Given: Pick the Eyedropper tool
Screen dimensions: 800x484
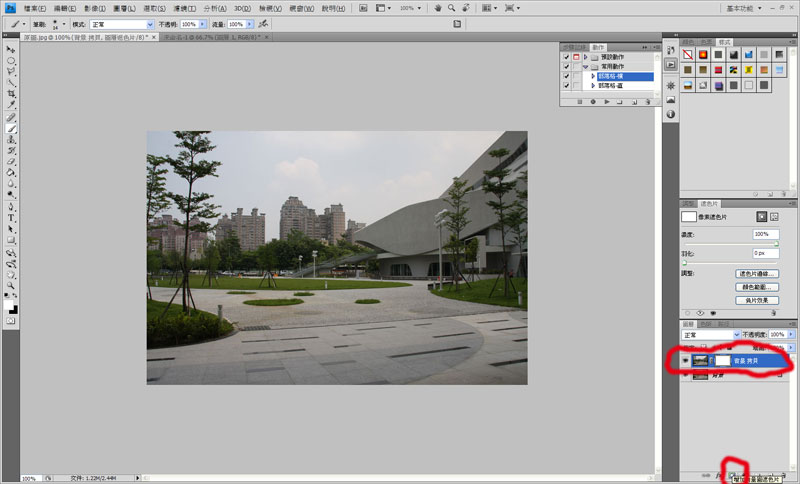Looking at the screenshot, I should [x=11, y=105].
